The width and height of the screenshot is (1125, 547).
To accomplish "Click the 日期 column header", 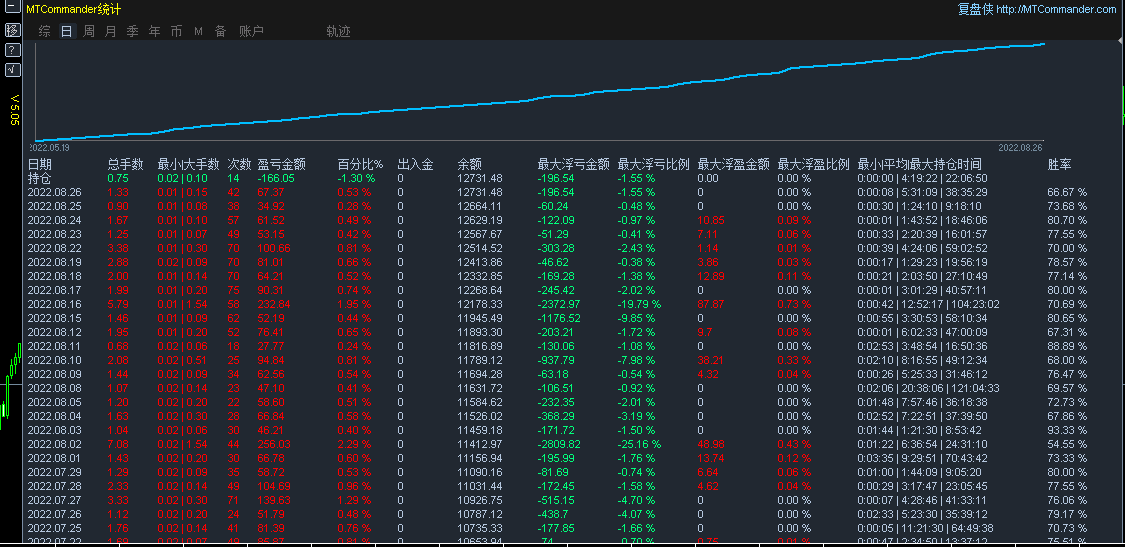I will pyautogui.click(x=40, y=164).
